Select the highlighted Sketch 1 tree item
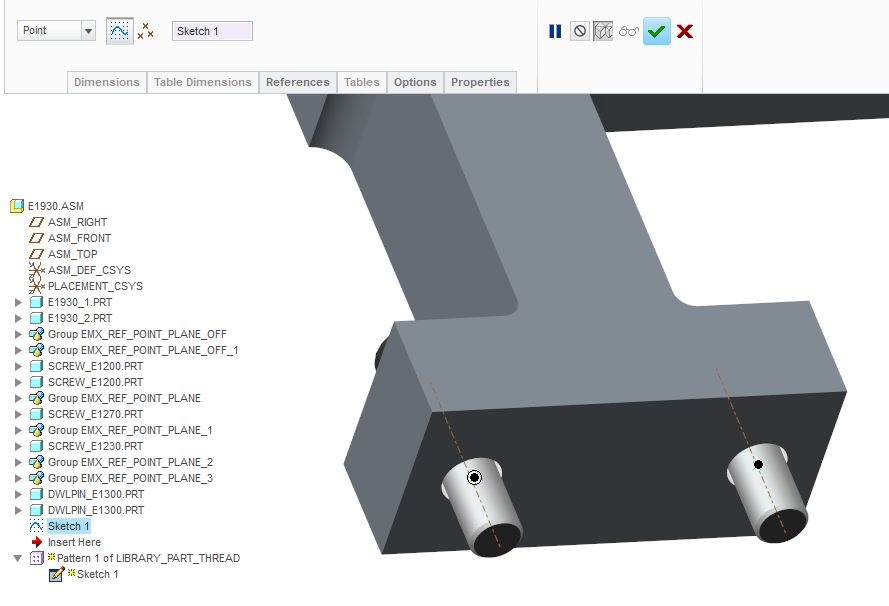Image resolution: width=889 pixels, height=606 pixels. [x=68, y=526]
